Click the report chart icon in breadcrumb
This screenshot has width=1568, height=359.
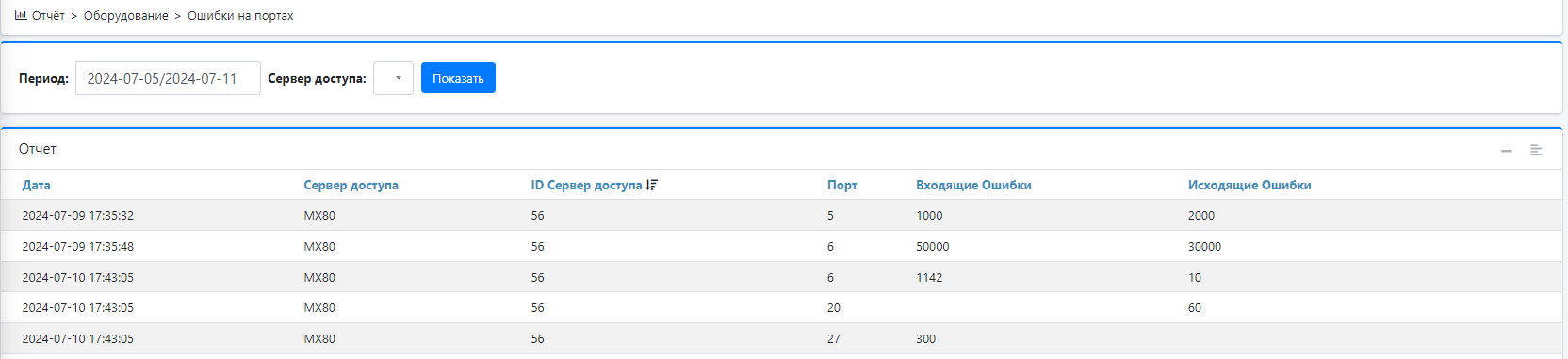click(x=21, y=15)
